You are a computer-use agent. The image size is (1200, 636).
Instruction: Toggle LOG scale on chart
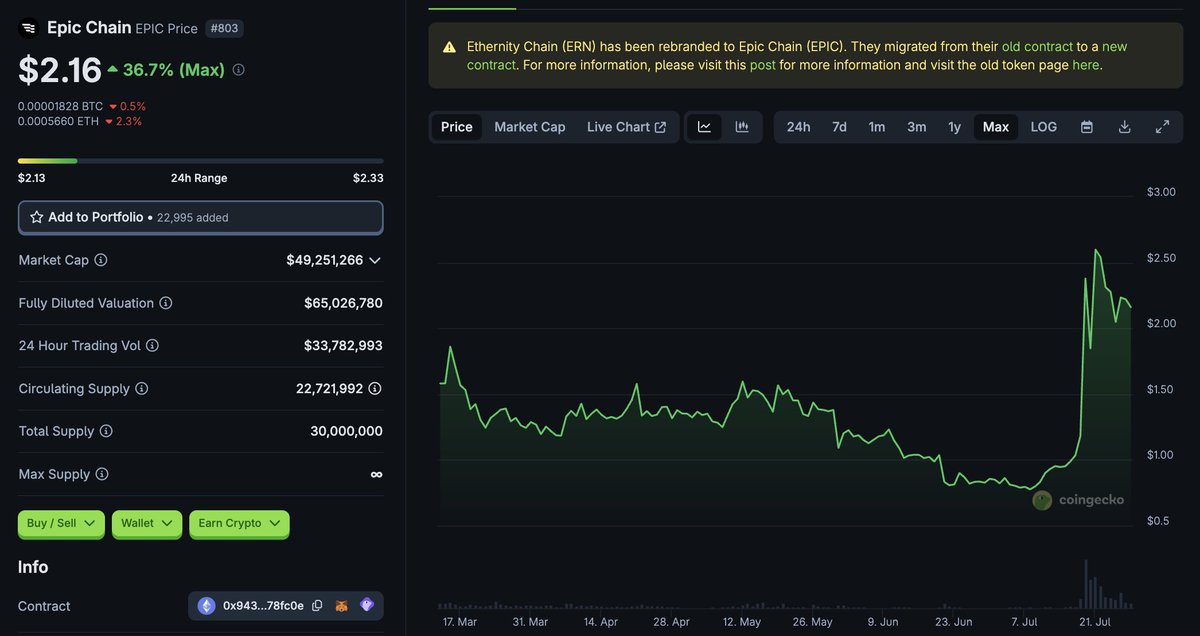1043,127
